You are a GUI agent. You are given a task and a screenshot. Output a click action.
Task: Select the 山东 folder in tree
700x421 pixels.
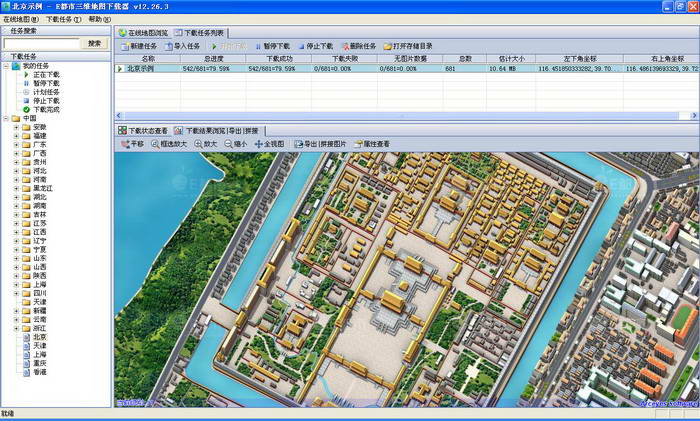click(34, 258)
